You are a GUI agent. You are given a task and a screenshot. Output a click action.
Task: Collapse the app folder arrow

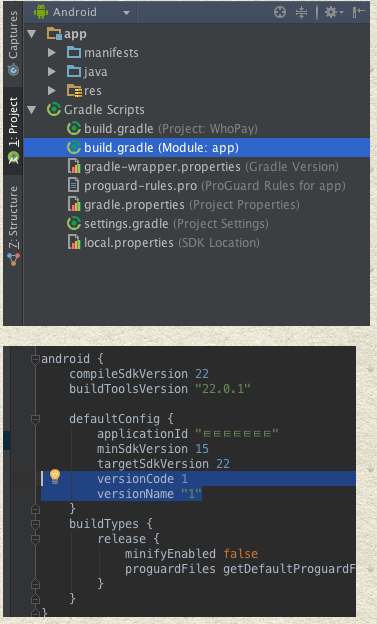[x=32, y=34]
